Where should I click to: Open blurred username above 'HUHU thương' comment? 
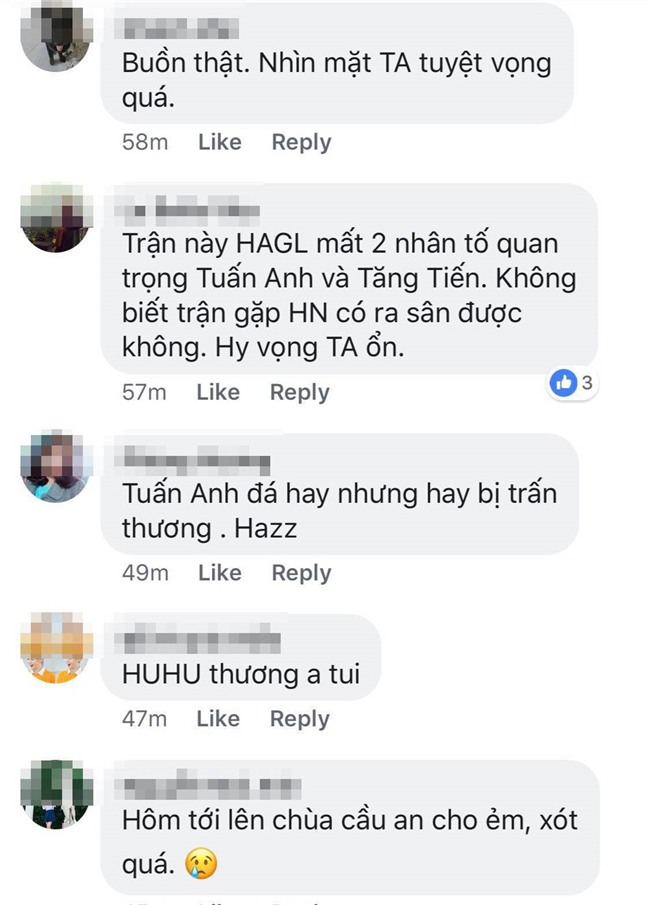coord(198,640)
